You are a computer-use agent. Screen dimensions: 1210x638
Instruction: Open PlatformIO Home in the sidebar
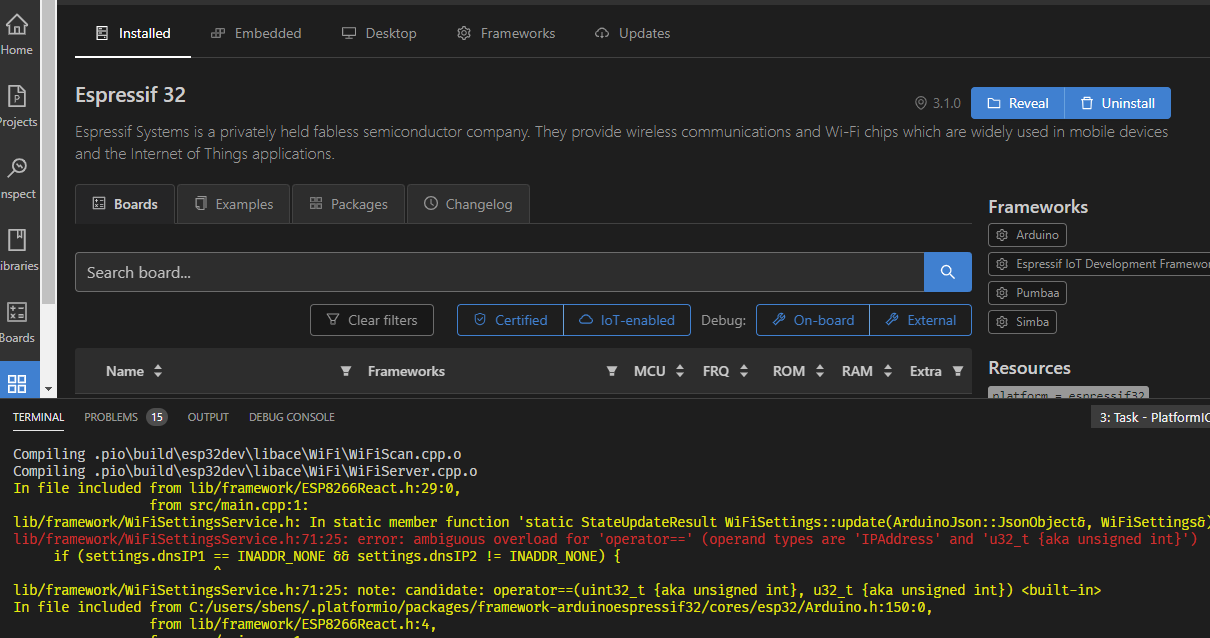pyautogui.click(x=17, y=33)
